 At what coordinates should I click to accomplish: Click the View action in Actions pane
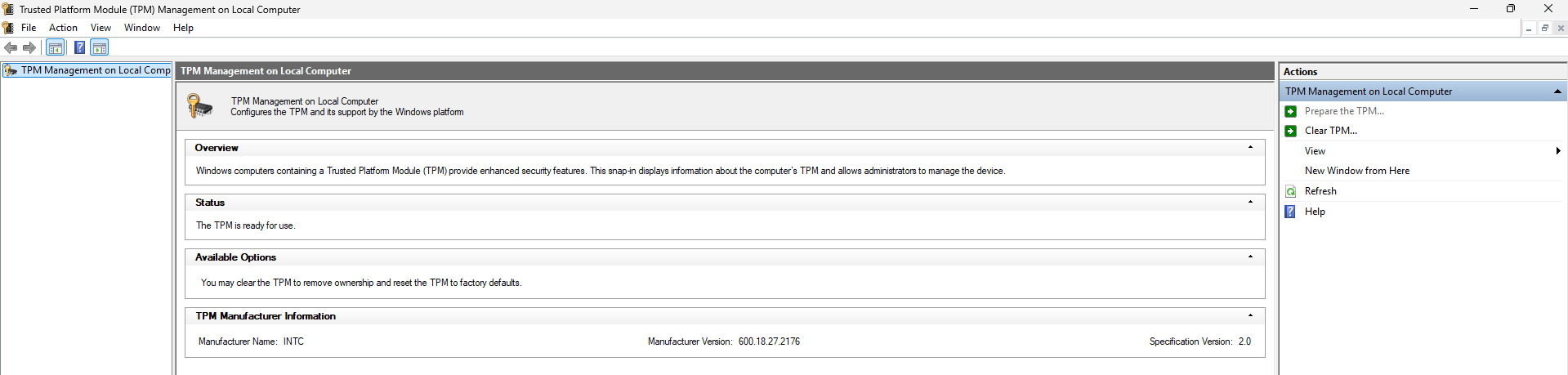tap(1315, 151)
